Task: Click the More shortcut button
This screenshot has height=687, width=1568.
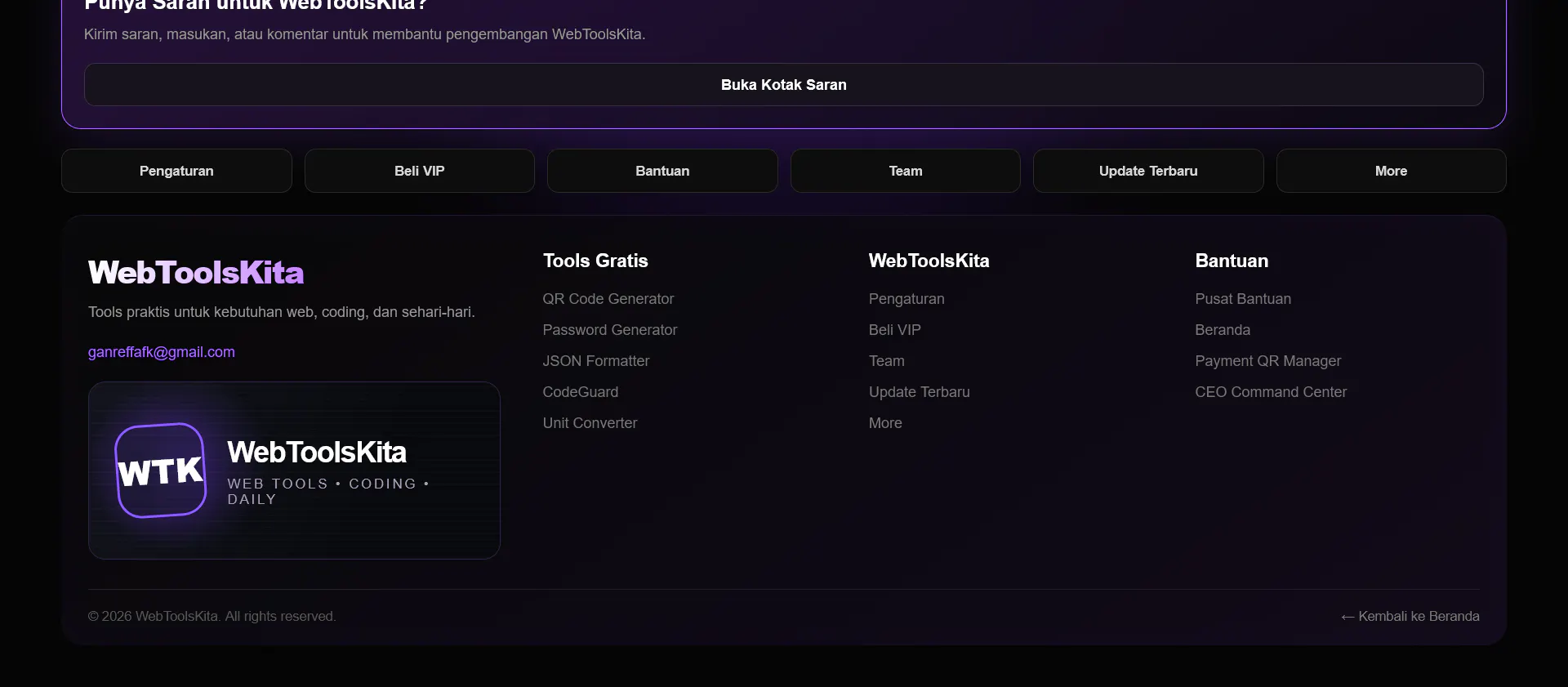Action: coord(1392,171)
